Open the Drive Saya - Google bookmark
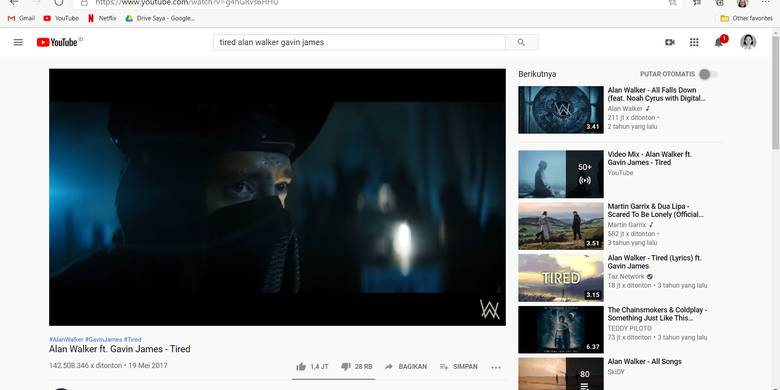 (160, 18)
